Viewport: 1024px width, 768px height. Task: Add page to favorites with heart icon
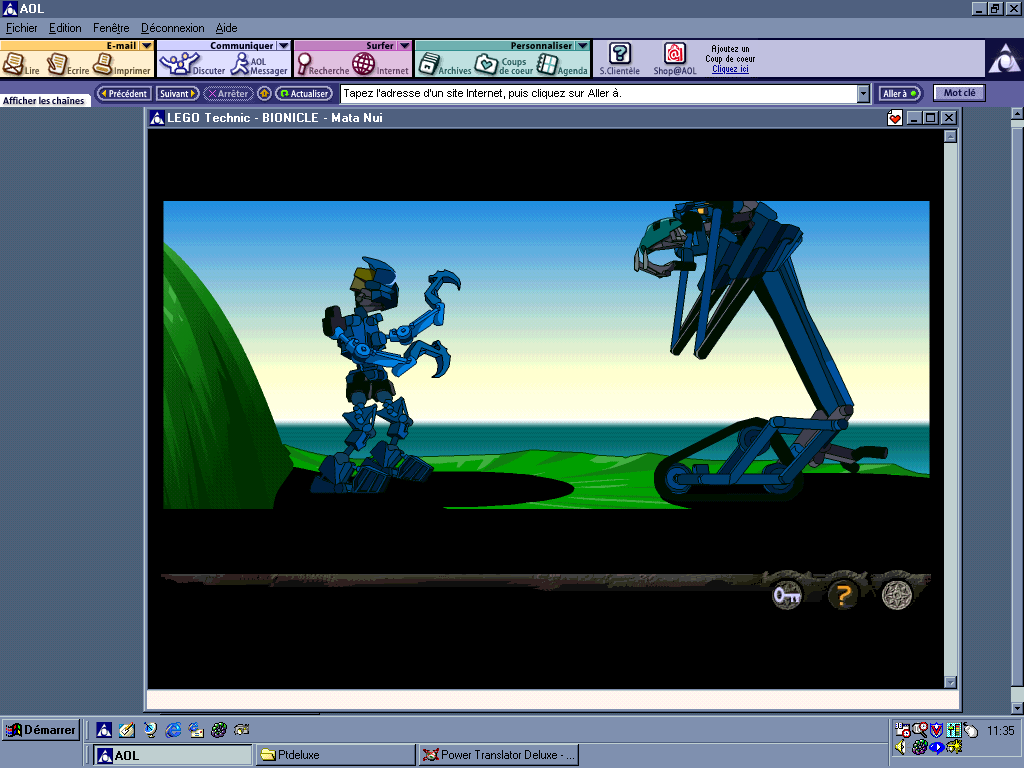pos(895,118)
